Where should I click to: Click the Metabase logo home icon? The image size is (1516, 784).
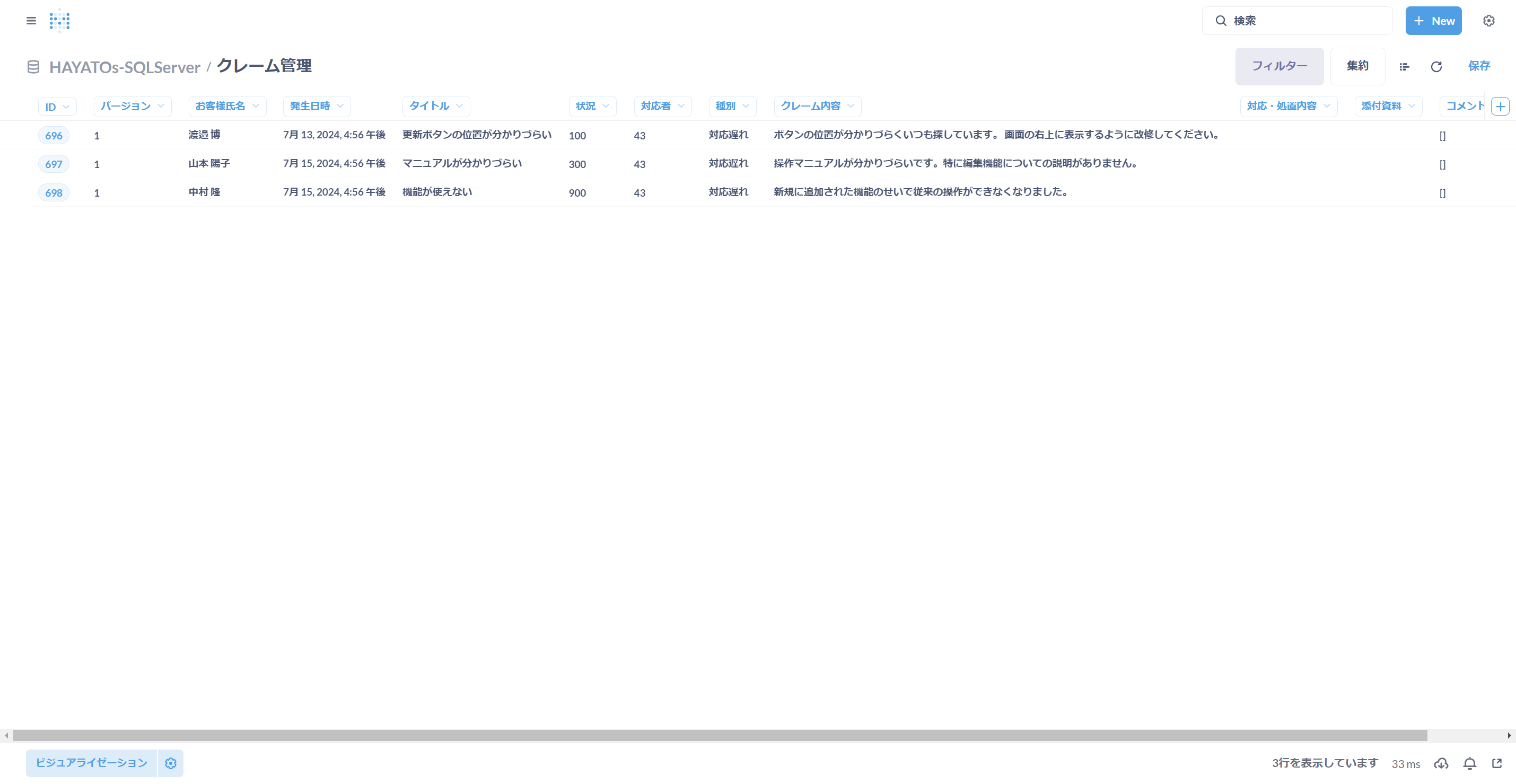pyautogui.click(x=59, y=21)
